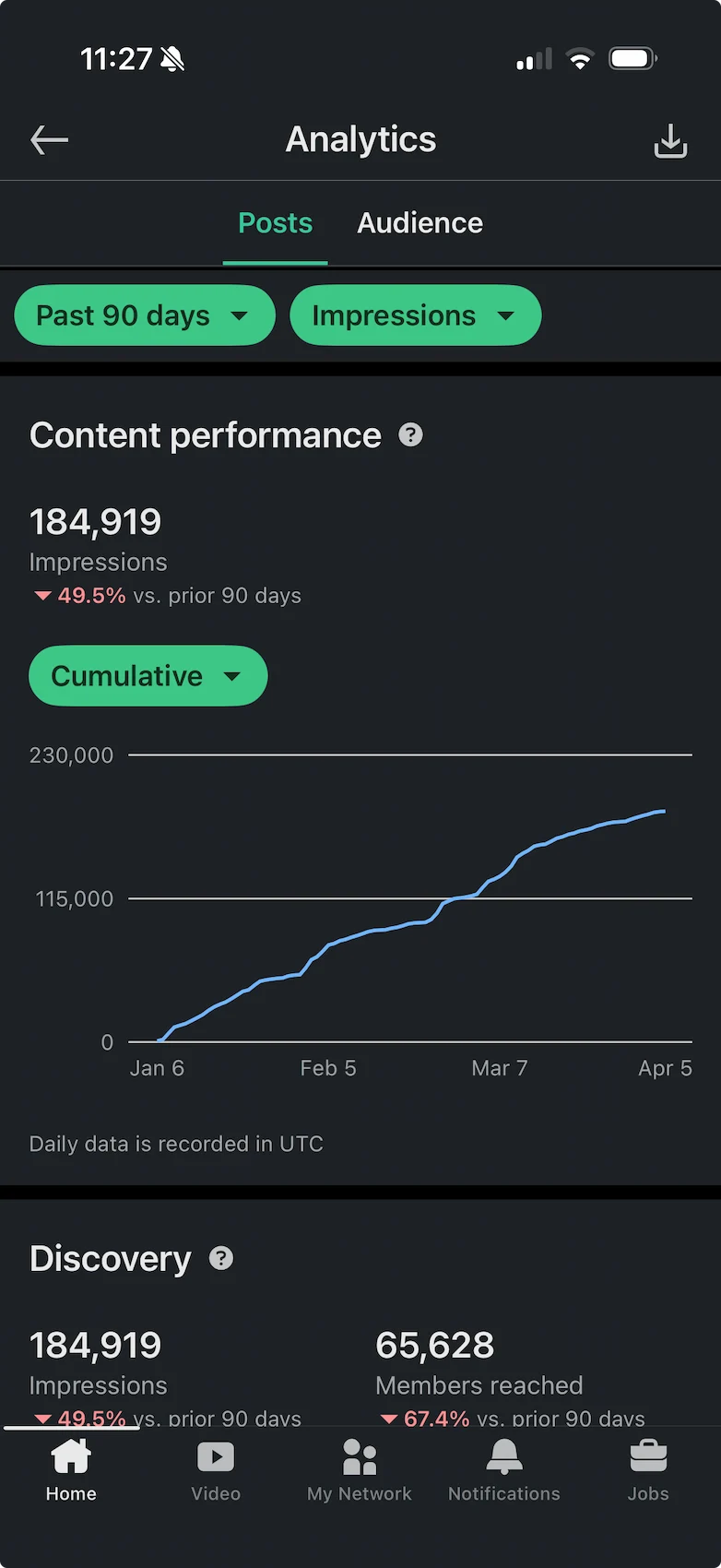The height and width of the screenshot is (1568, 721).
Task: Tap the battery indicator
Action: 632,58
